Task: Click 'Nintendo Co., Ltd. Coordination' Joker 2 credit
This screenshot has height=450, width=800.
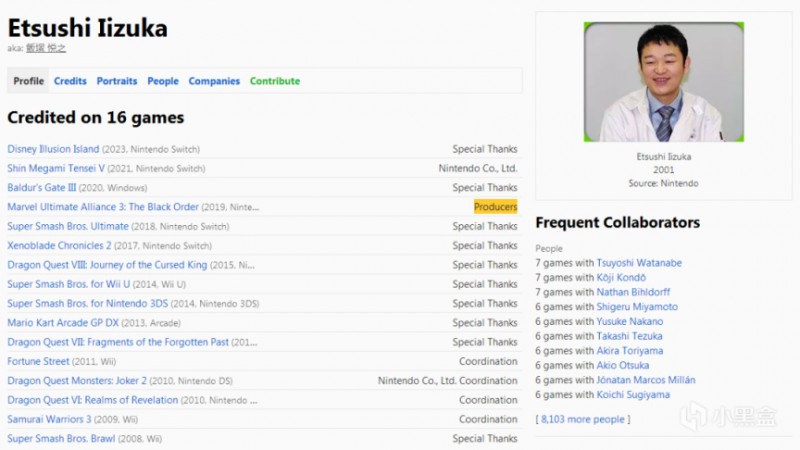Action: (x=447, y=381)
